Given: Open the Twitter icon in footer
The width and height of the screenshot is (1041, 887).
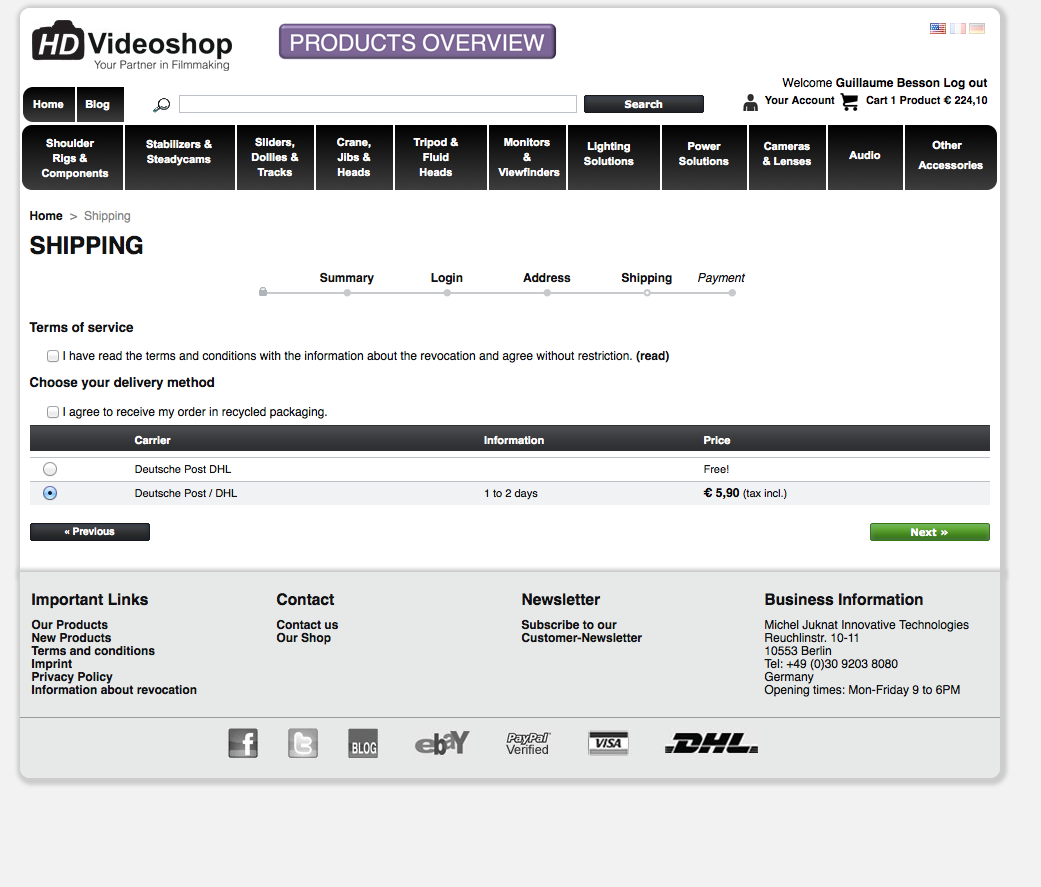Looking at the screenshot, I should coord(303,743).
